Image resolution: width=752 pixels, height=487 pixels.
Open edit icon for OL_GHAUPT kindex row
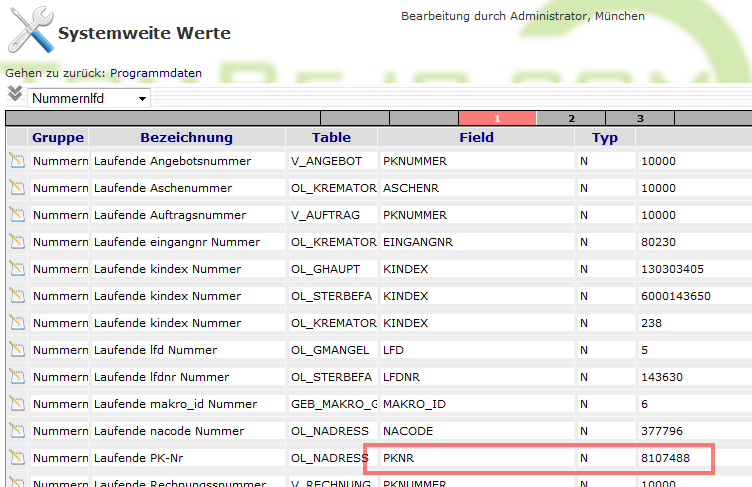[x=17, y=269]
